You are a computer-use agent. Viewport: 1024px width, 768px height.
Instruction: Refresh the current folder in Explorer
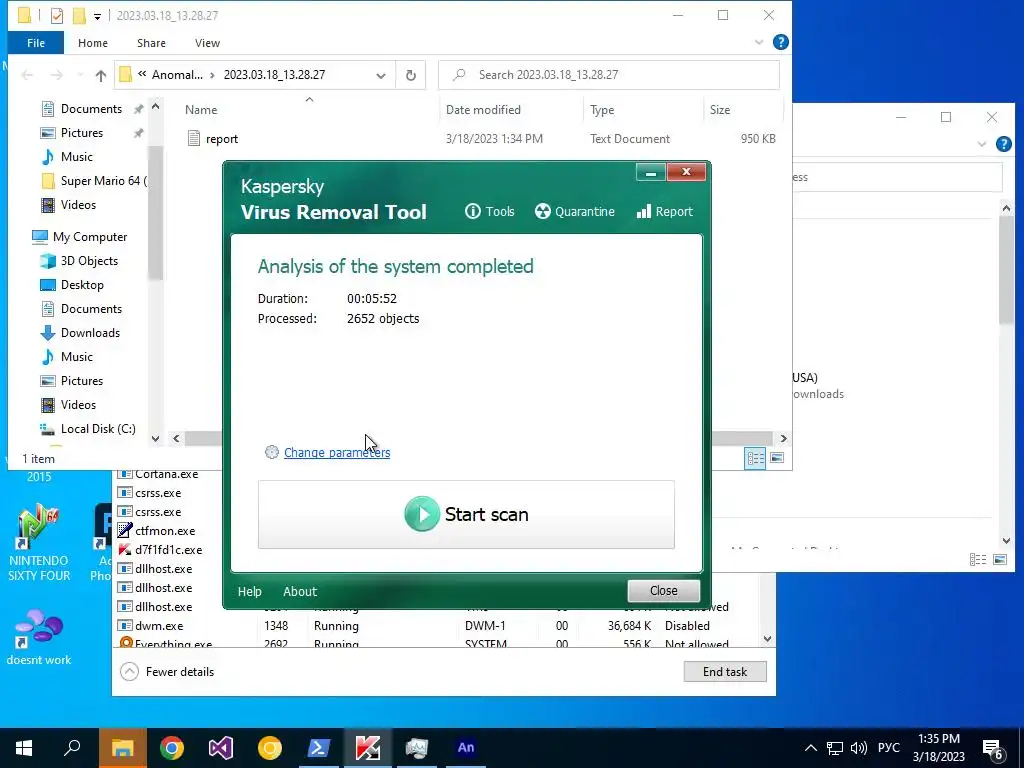pyautogui.click(x=411, y=75)
